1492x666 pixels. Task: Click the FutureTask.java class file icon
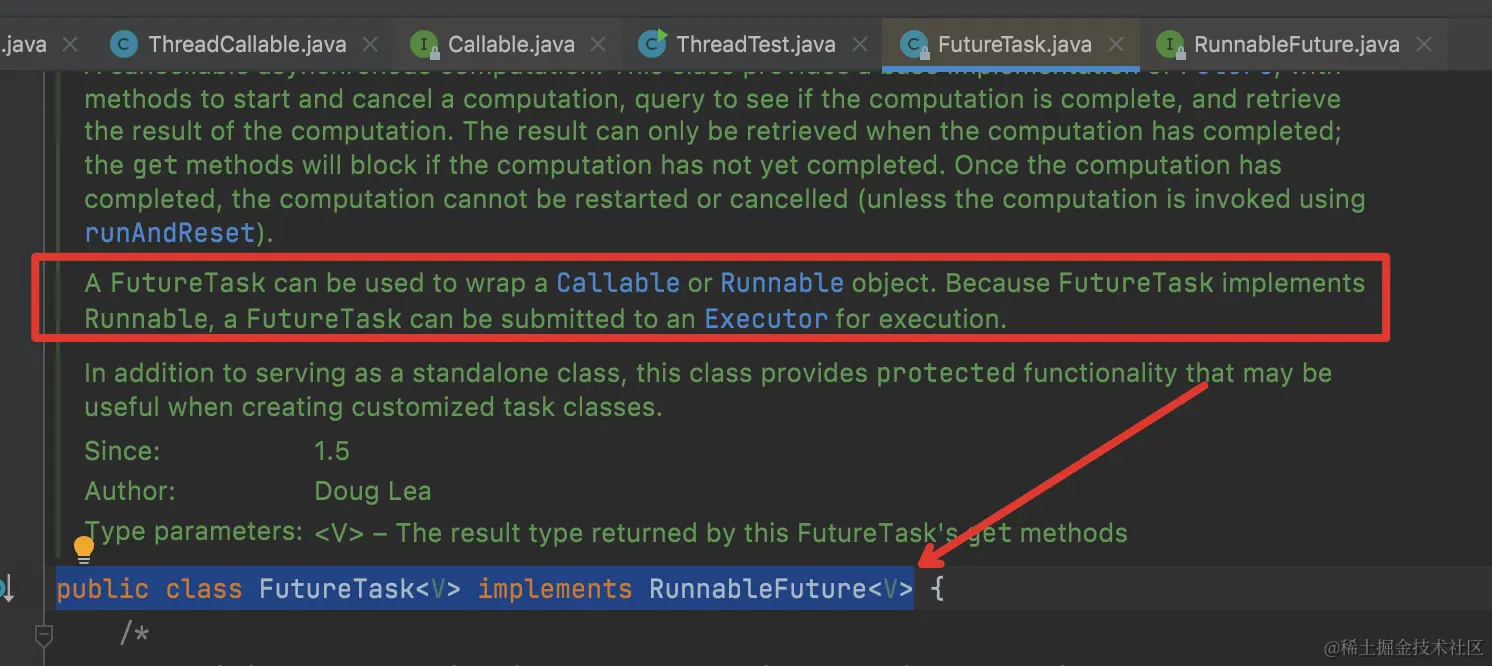(x=912, y=44)
